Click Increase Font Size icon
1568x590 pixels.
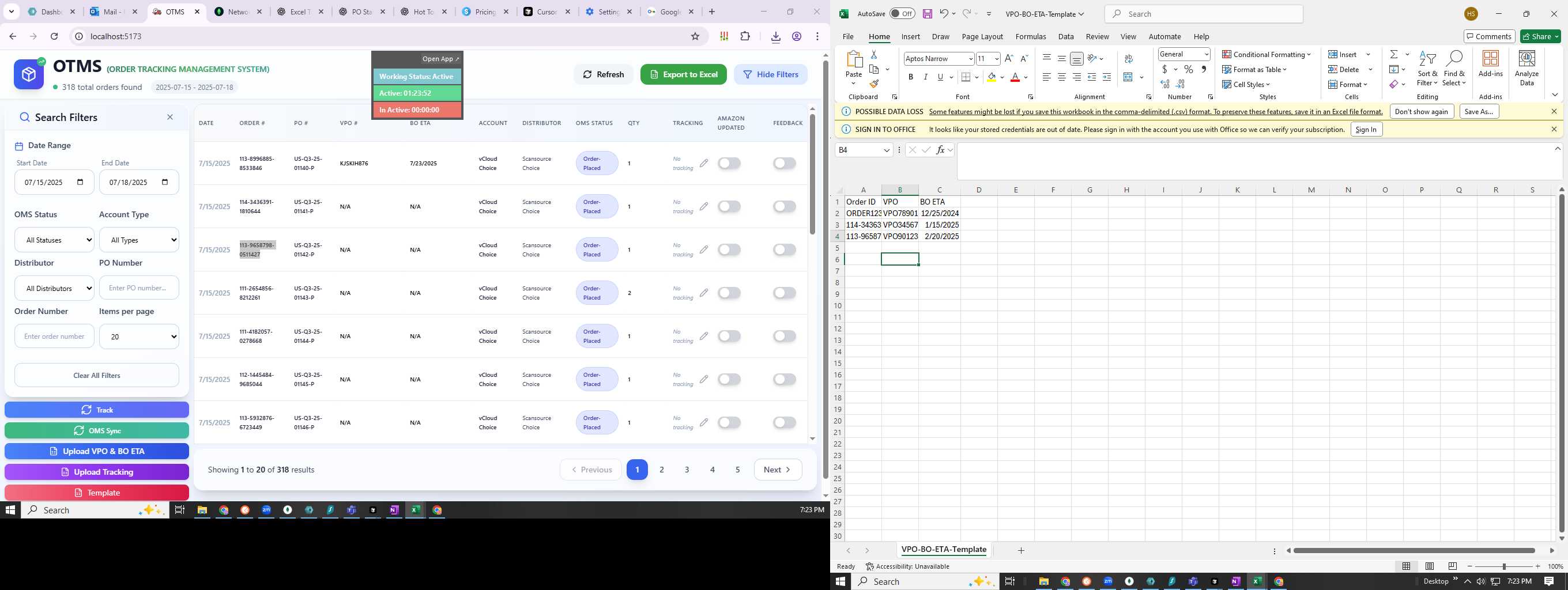coord(1009,58)
